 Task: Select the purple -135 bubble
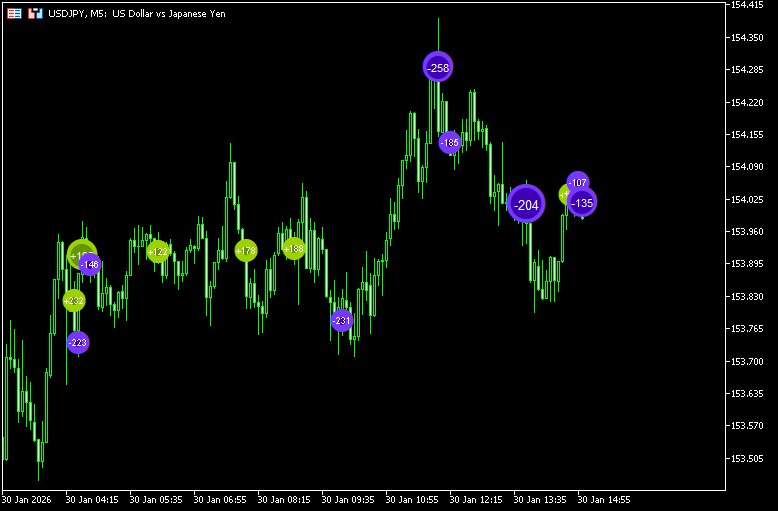point(582,203)
